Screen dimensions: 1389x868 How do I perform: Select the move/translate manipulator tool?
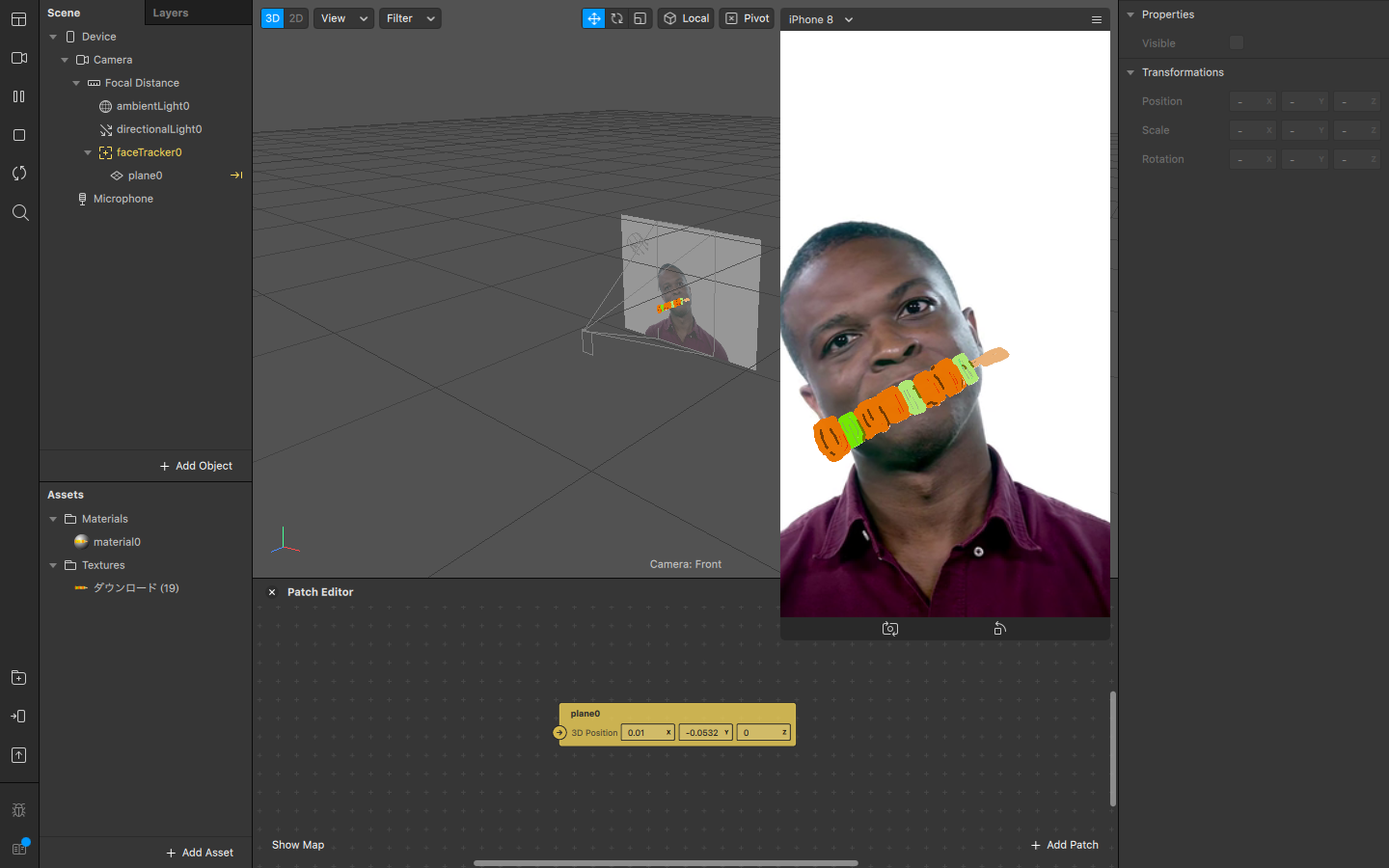[593, 18]
